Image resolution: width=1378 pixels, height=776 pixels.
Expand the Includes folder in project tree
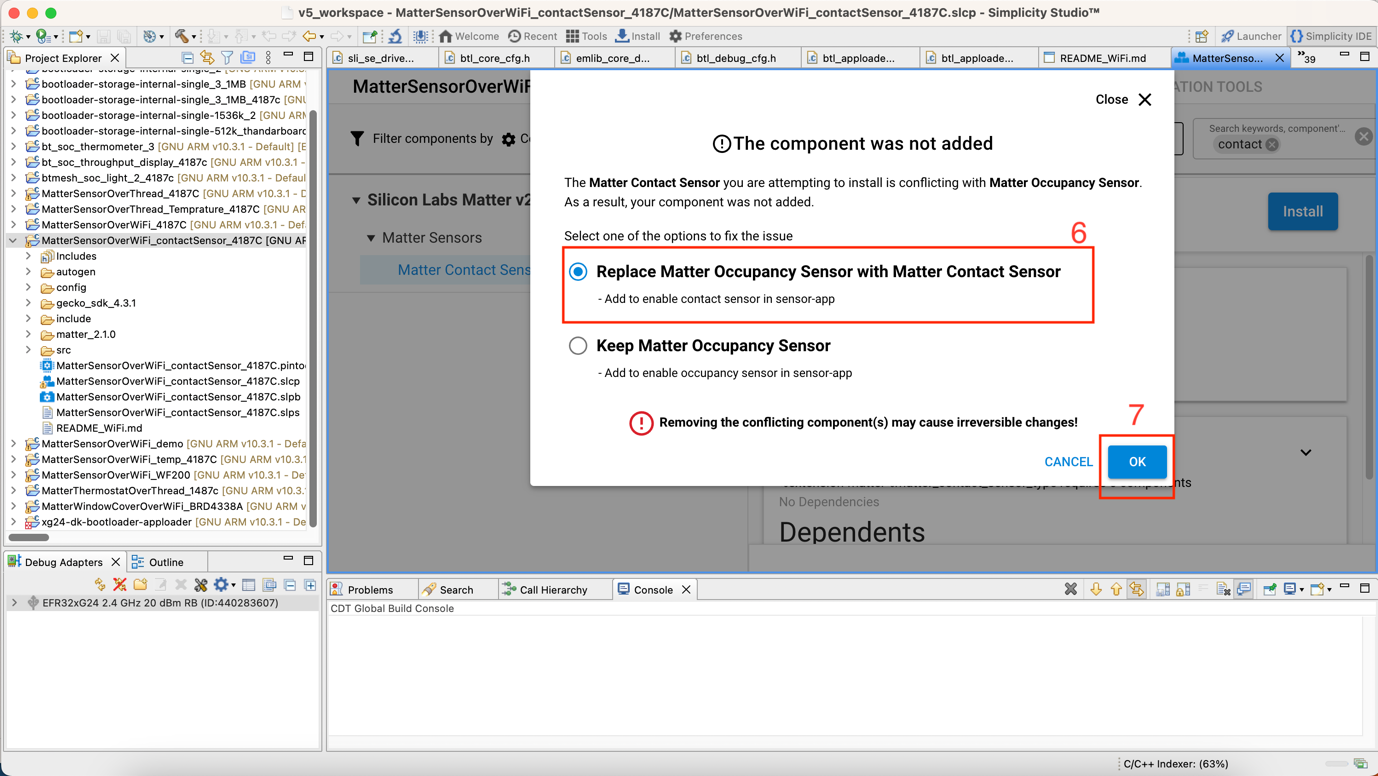click(29, 257)
